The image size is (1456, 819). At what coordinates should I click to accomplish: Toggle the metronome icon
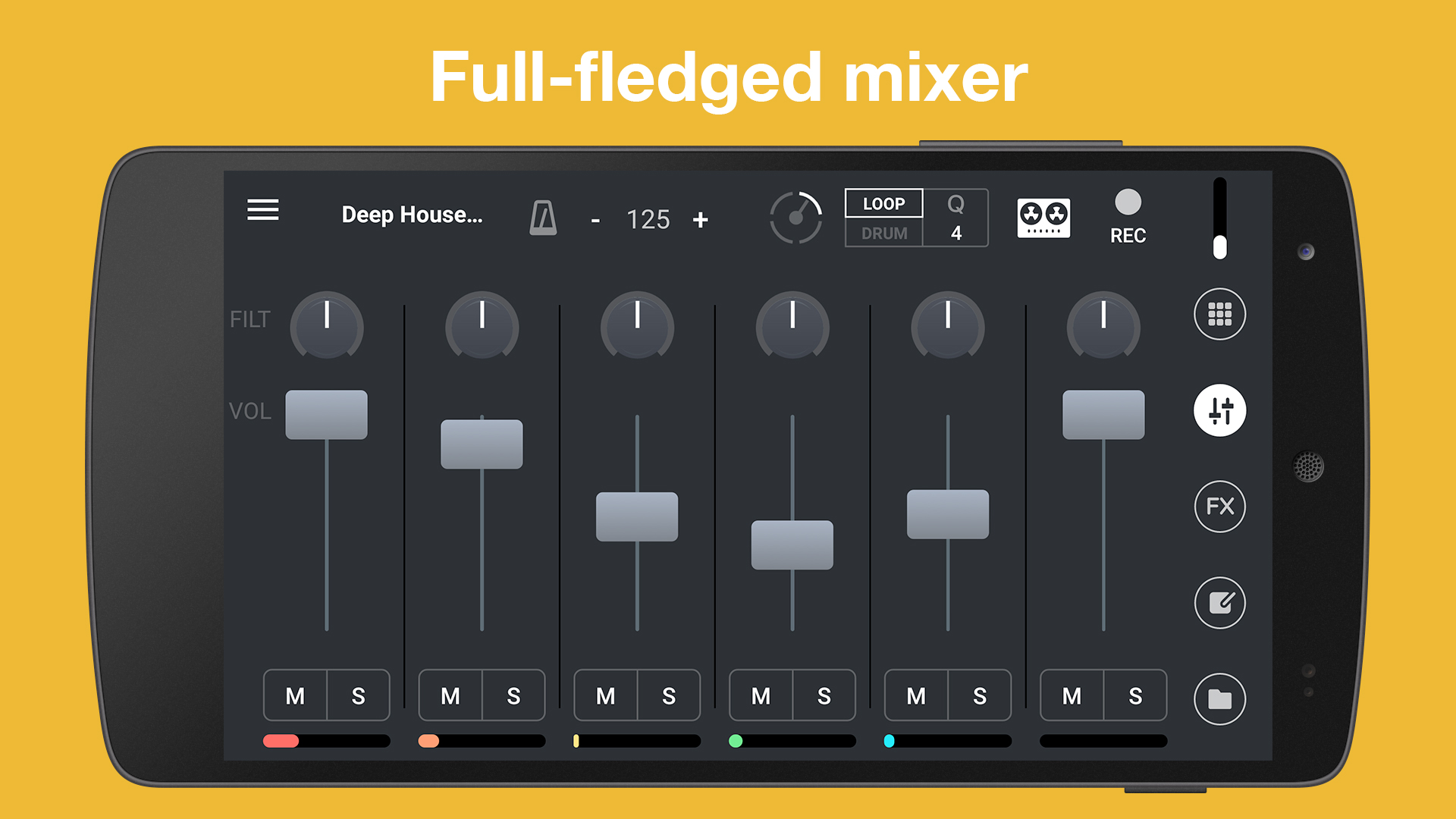(x=543, y=218)
